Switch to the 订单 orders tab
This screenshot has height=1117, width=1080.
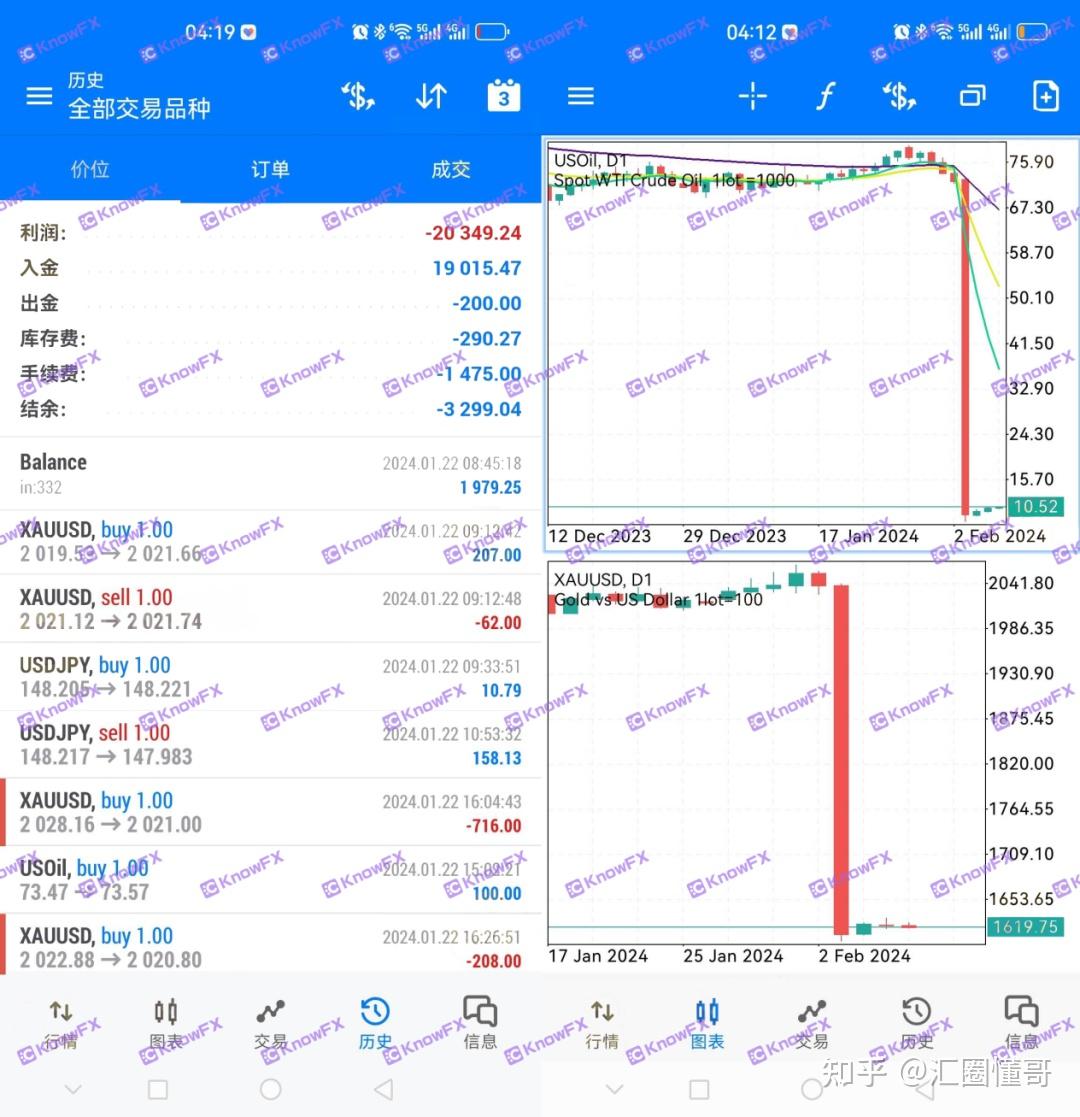coord(270,170)
